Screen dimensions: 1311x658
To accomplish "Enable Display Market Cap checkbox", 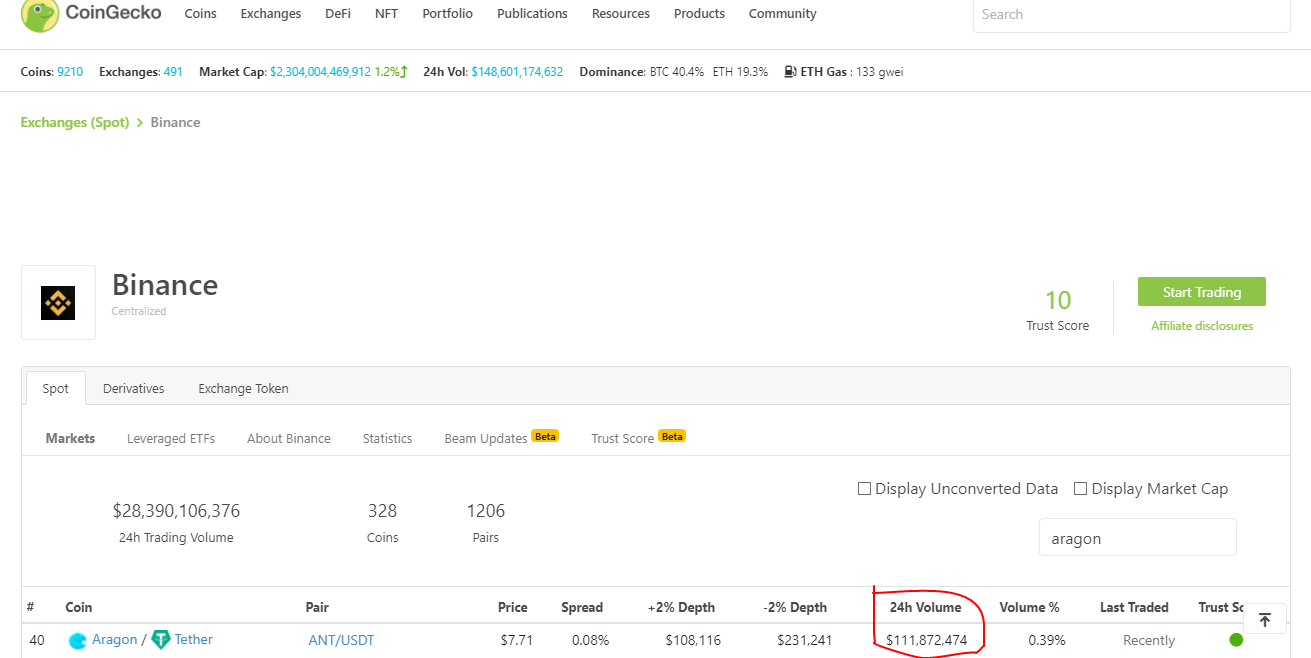I will (1080, 489).
